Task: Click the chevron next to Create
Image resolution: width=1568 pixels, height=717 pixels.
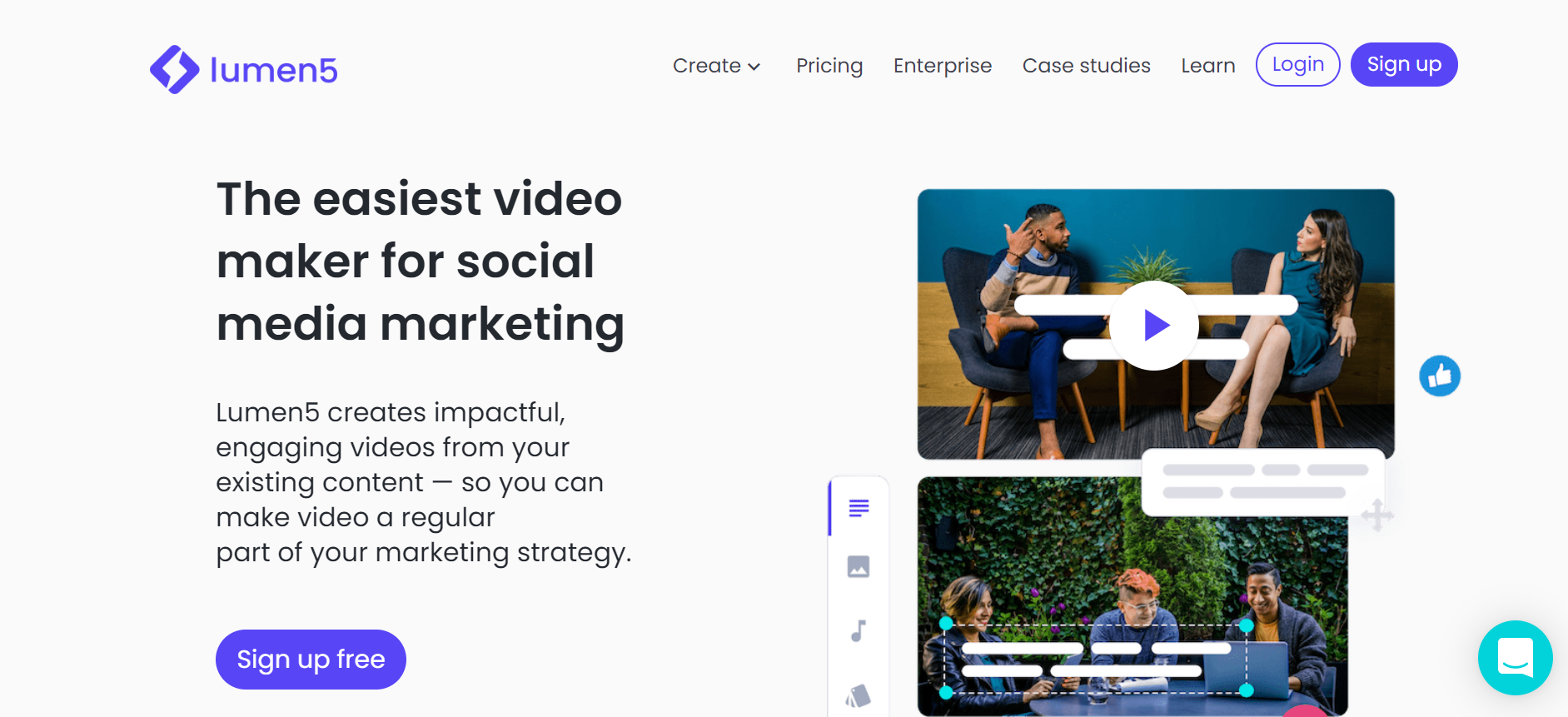Action: 754,67
